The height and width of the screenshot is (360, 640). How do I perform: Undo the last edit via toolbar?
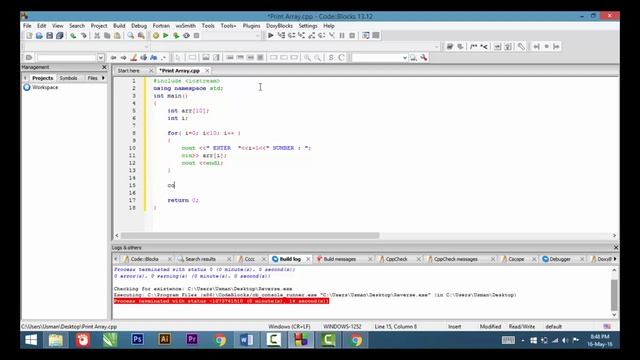pyautogui.click(x=73, y=36)
